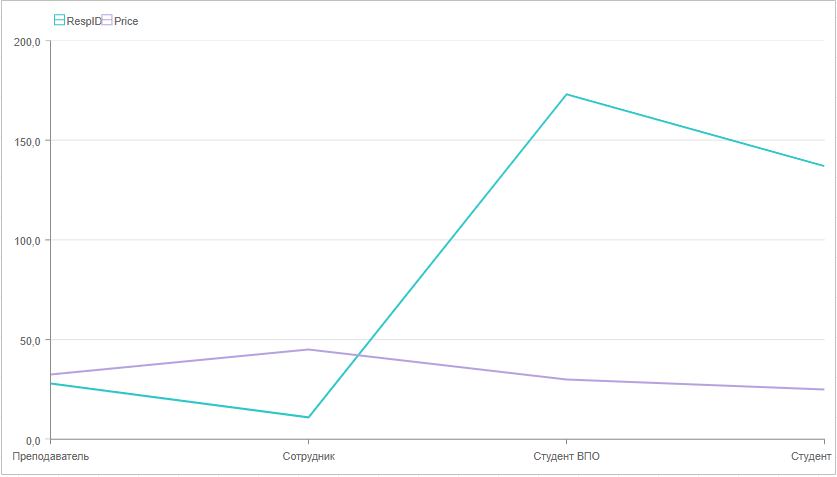
Task: Toggle the Price series legend label
Action: click(126, 21)
